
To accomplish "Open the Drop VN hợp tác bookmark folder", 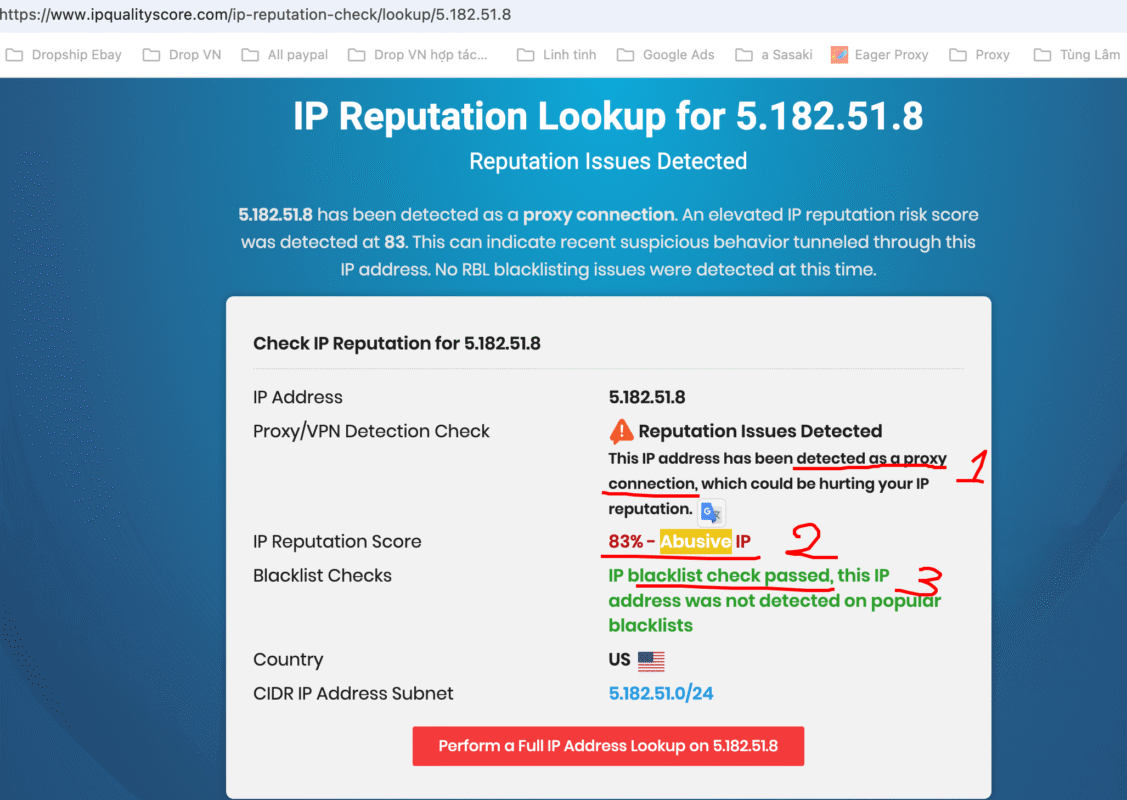I will (418, 55).
